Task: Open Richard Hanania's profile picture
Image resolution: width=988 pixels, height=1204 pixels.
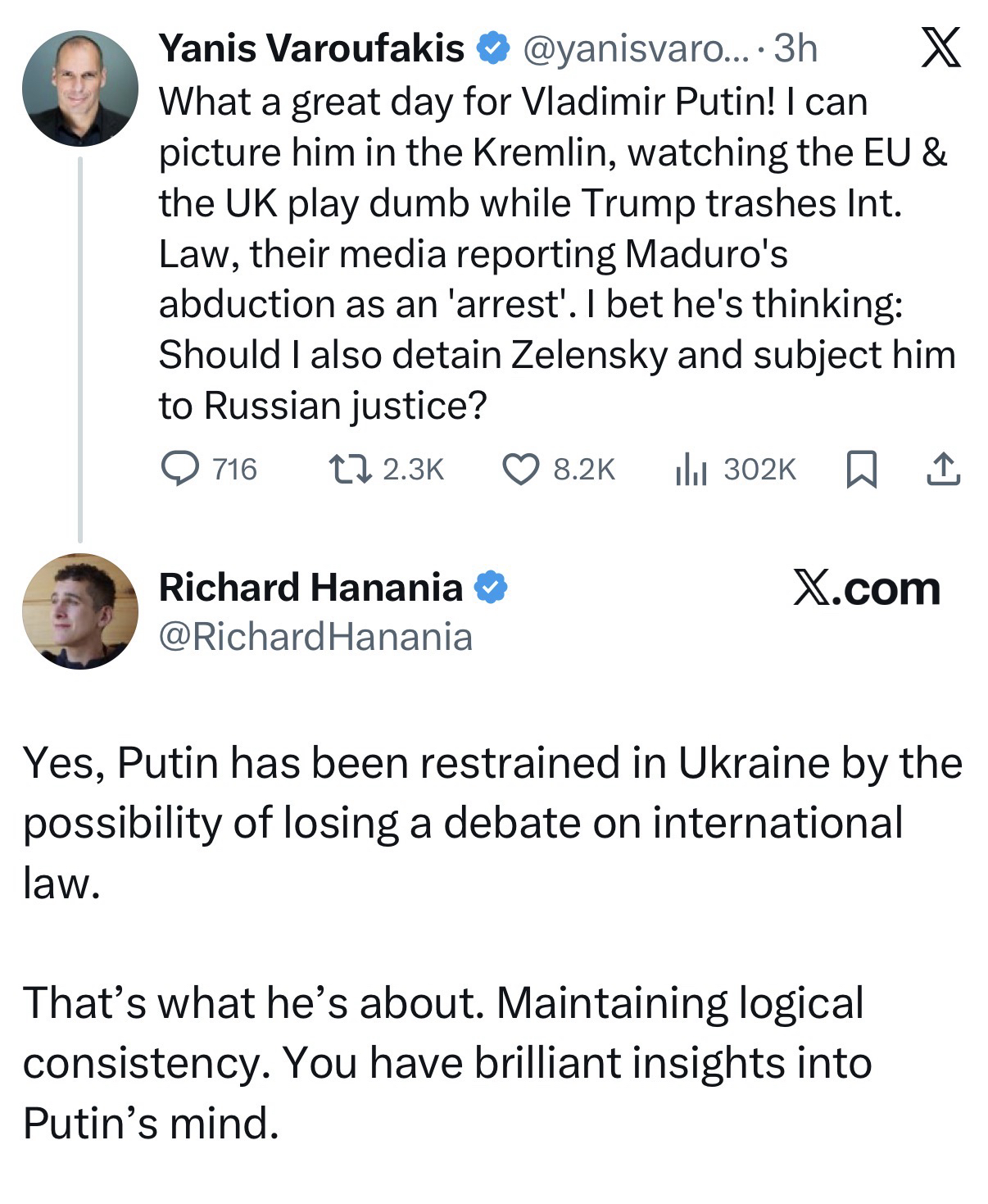Action: 80,611
